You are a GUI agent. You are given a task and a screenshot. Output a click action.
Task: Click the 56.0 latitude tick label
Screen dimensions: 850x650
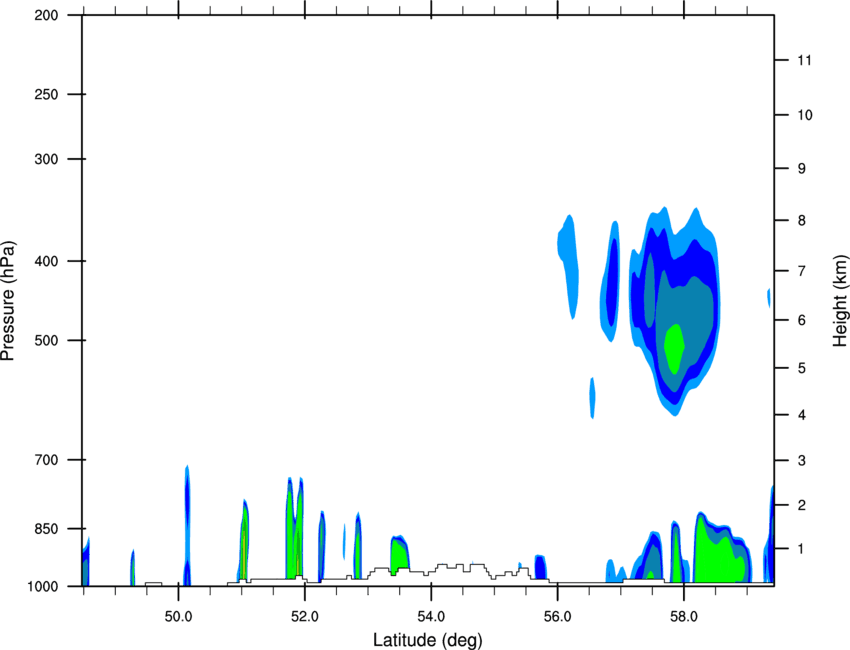coord(557,616)
